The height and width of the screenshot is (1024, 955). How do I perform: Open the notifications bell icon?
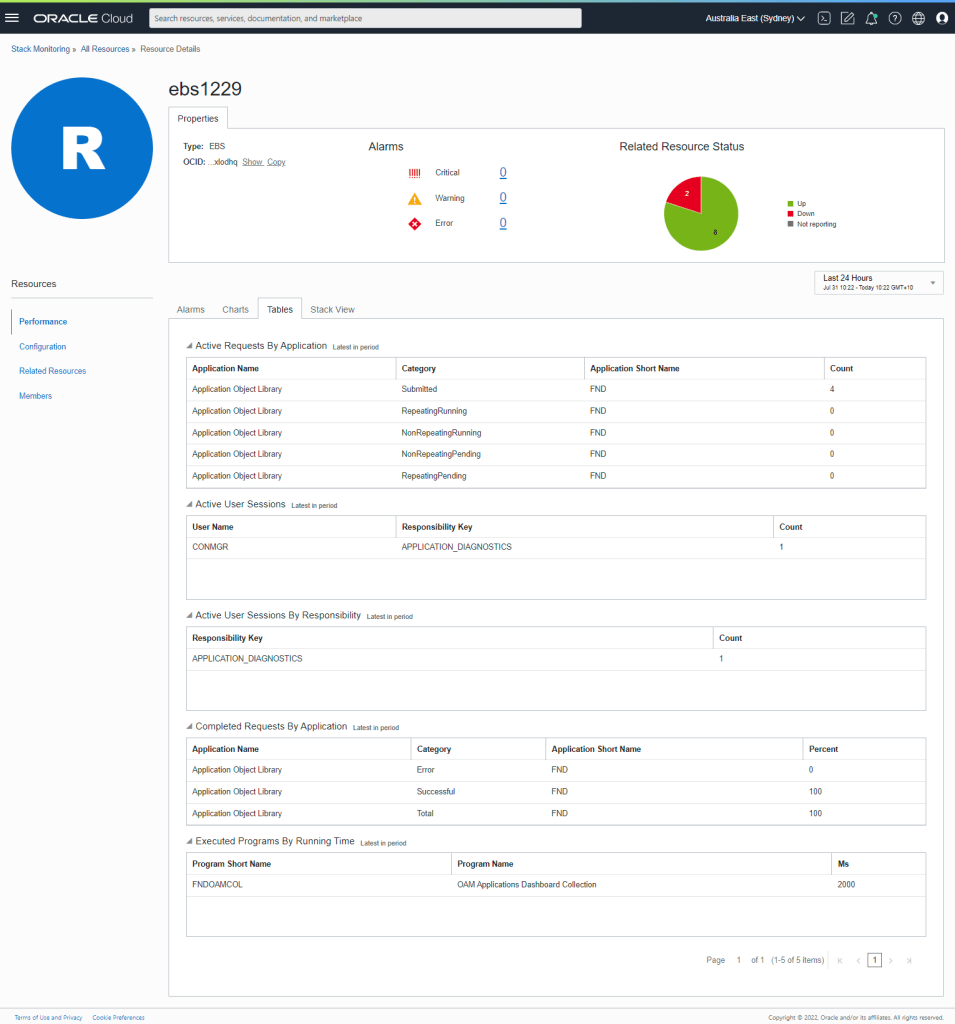871,18
